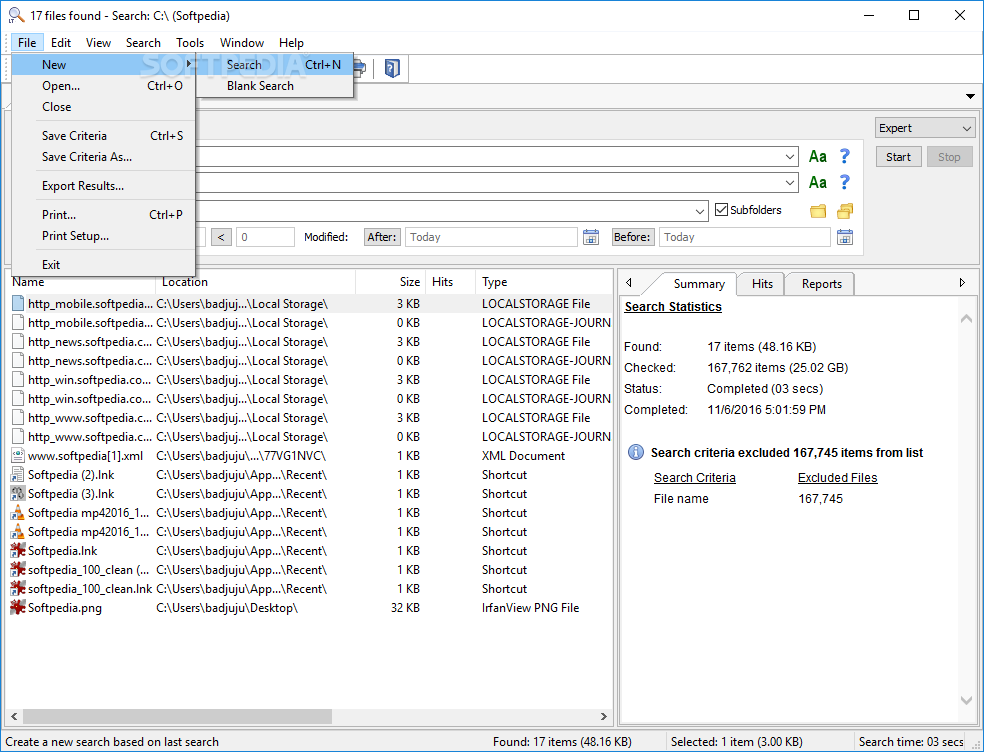The image size is (984, 752).
Task: Click the Search Statistics heading link
Action: [673, 307]
